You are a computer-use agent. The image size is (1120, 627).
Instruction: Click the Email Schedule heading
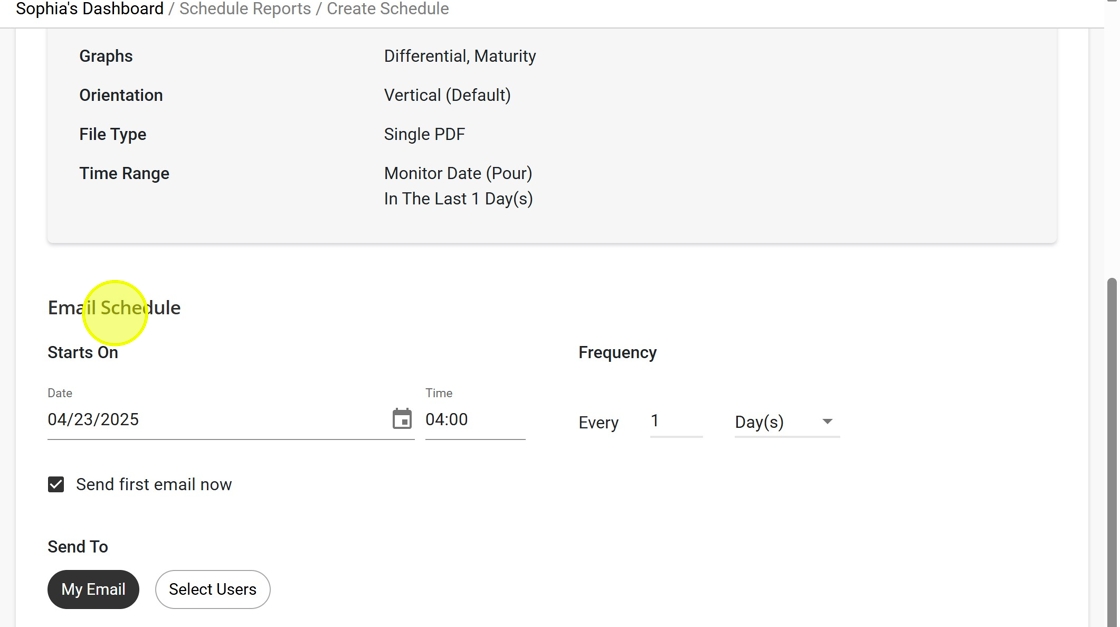click(x=114, y=307)
